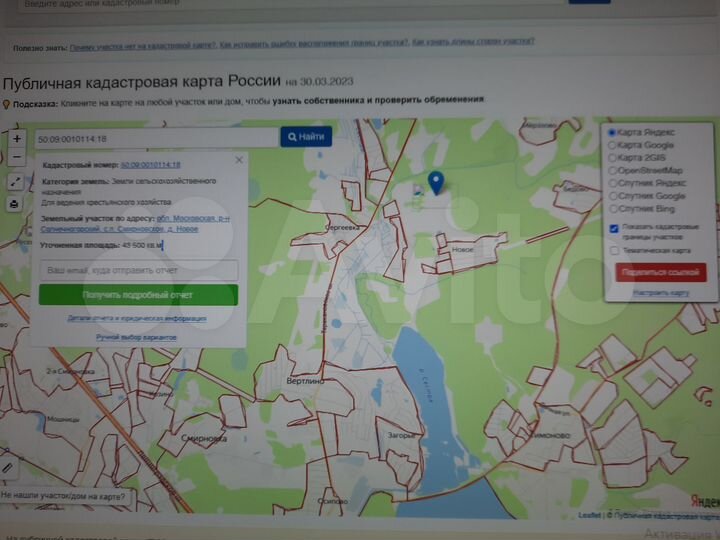Click Мошницы label on map
The height and width of the screenshot is (540, 720).
click(x=63, y=419)
